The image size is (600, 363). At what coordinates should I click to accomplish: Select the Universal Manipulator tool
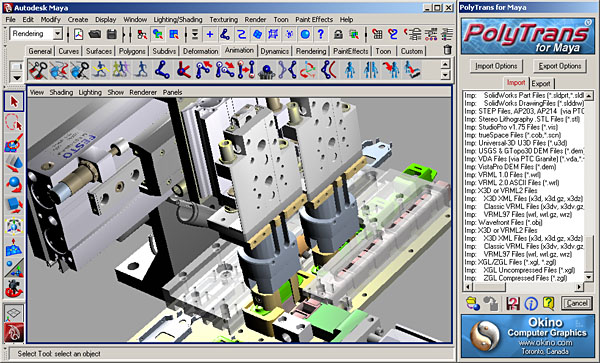click(14, 226)
